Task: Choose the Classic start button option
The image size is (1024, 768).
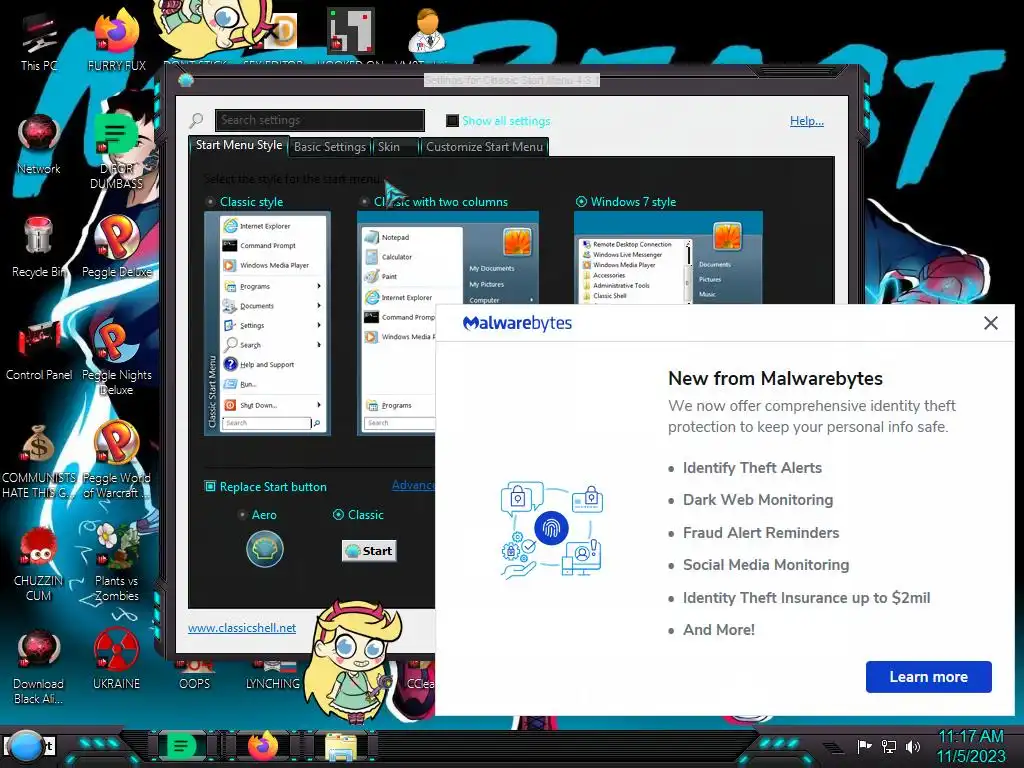Action: [x=338, y=515]
